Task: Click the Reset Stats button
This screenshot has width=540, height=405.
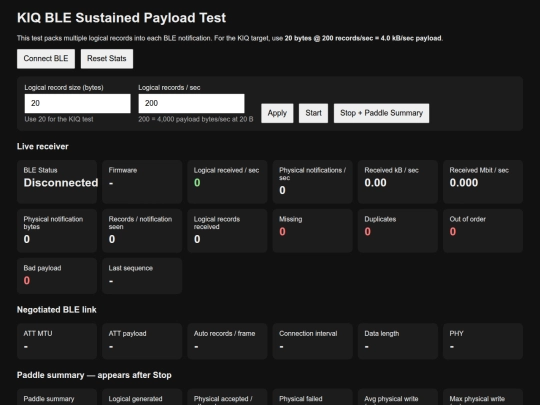Action: (x=107, y=59)
